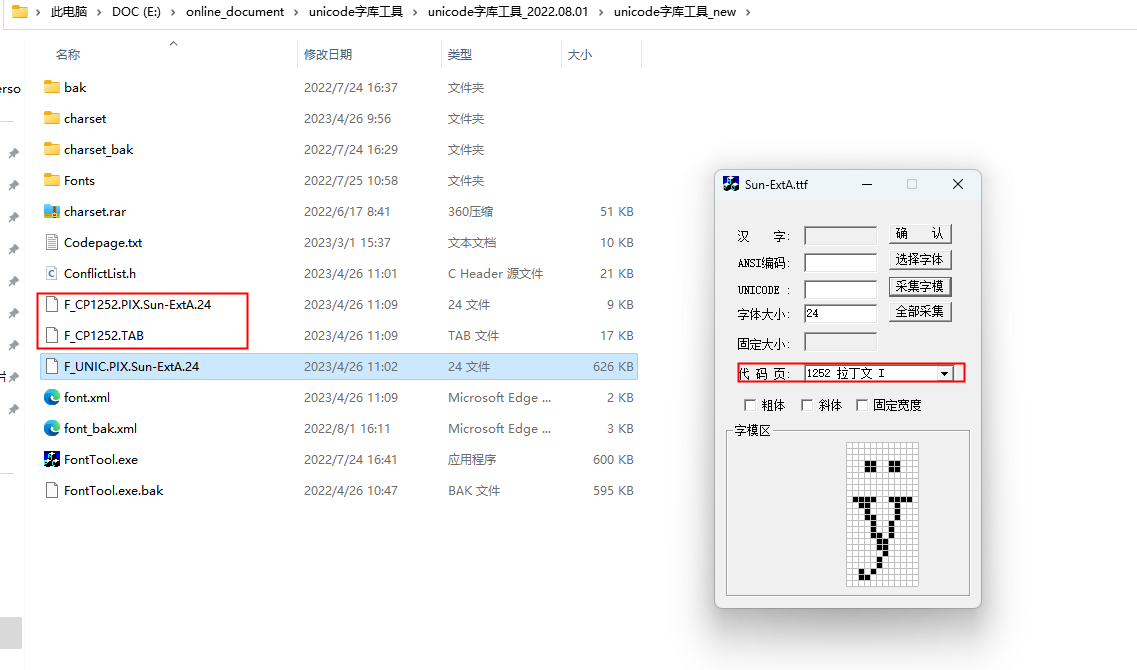Click the Fonts folder icon

coord(51,181)
